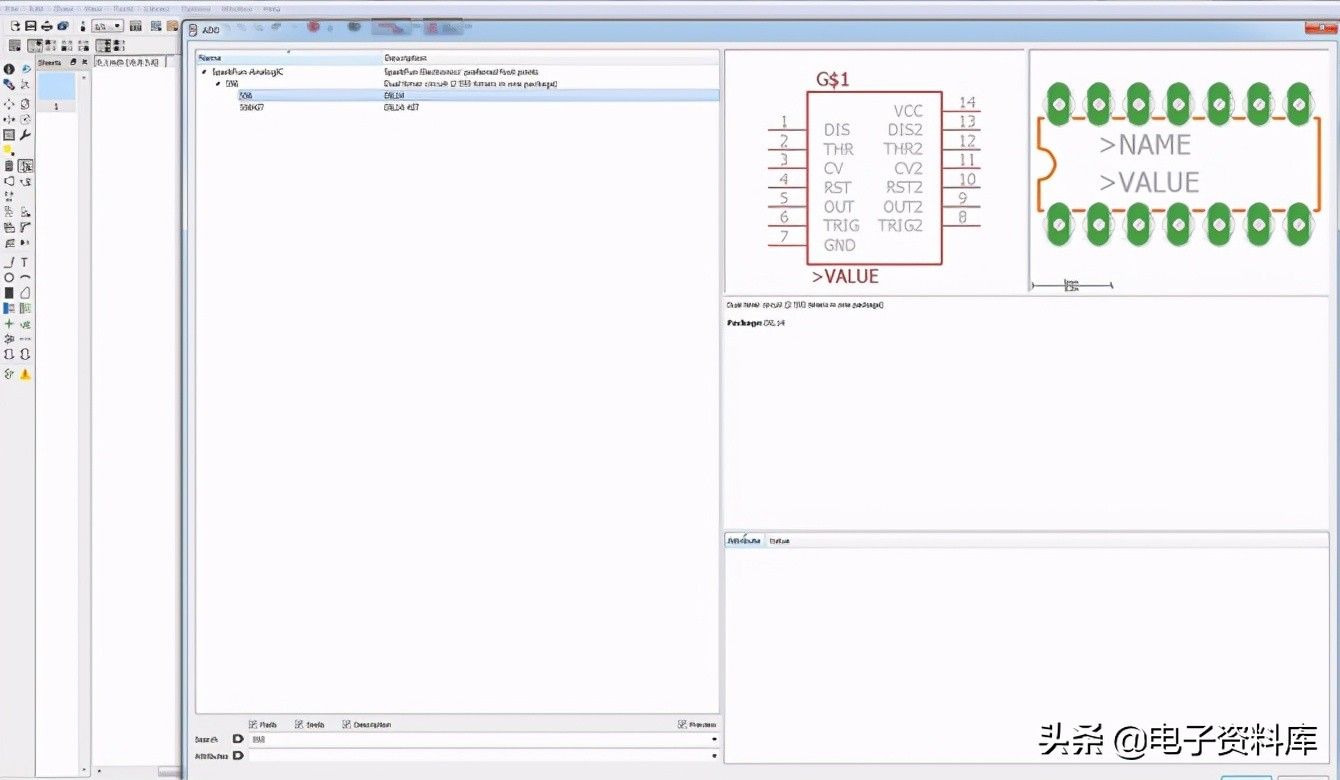
Task: Toggle the Description checkbox
Action: tap(346, 724)
